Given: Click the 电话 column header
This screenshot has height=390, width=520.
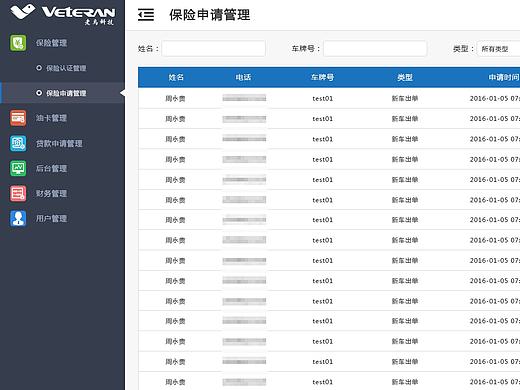Looking at the screenshot, I should point(243,77).
